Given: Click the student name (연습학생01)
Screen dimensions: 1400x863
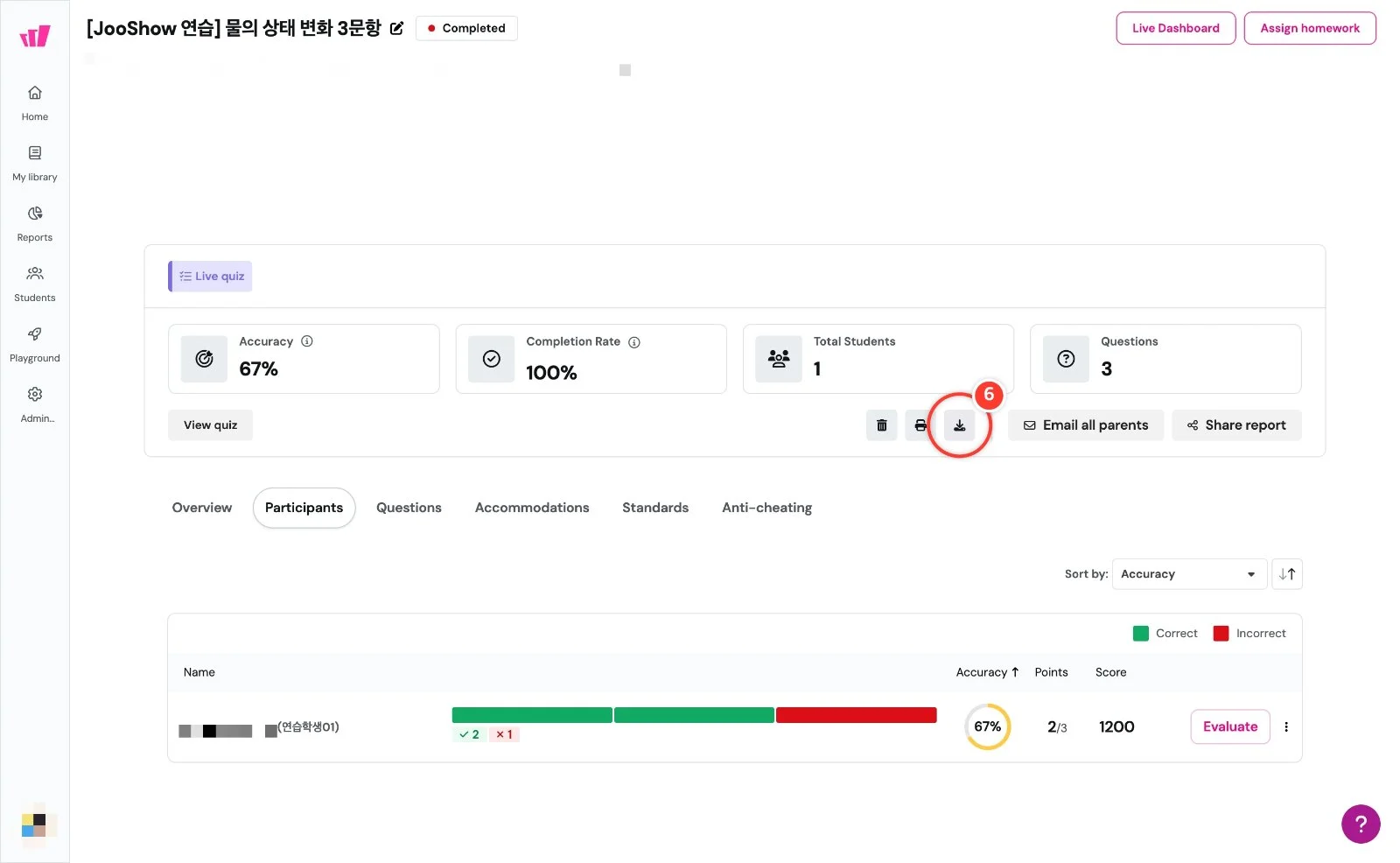Looking at the screenshot, I should pyautogui.click(x=308, y=727).
